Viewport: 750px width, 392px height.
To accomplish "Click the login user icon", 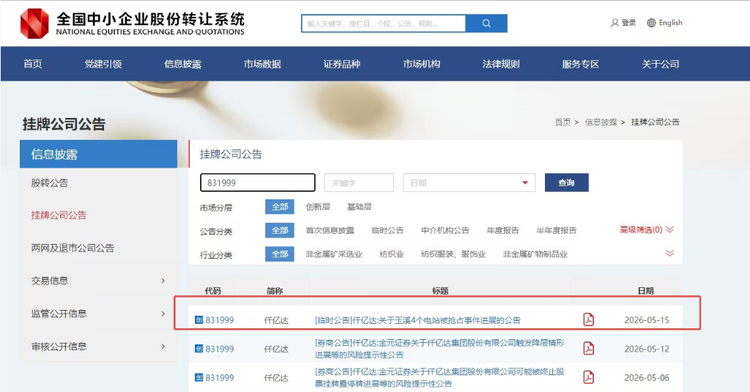I will click(614, 23).
